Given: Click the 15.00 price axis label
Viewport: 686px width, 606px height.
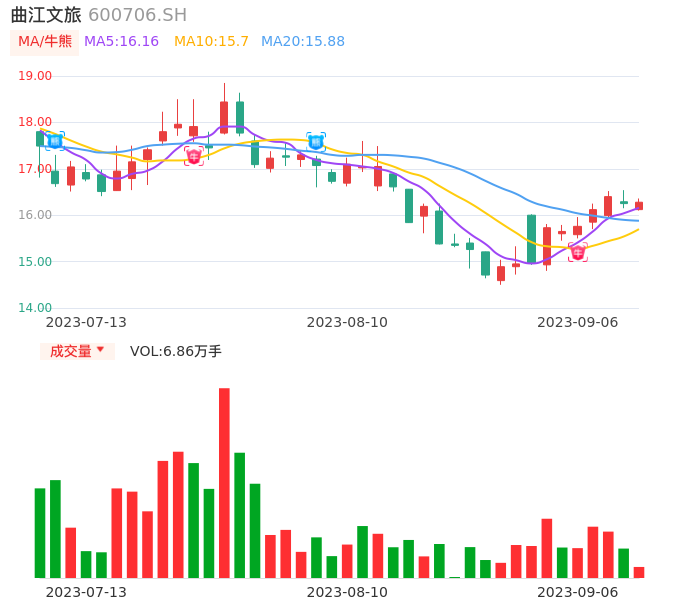Looking at the screenshot, I should 35,262.
